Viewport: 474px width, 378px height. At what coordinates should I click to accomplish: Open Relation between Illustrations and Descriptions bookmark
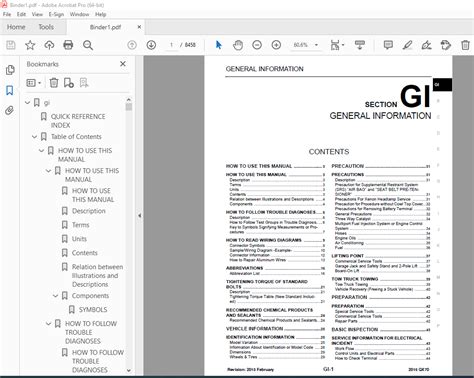pos(97,276)
